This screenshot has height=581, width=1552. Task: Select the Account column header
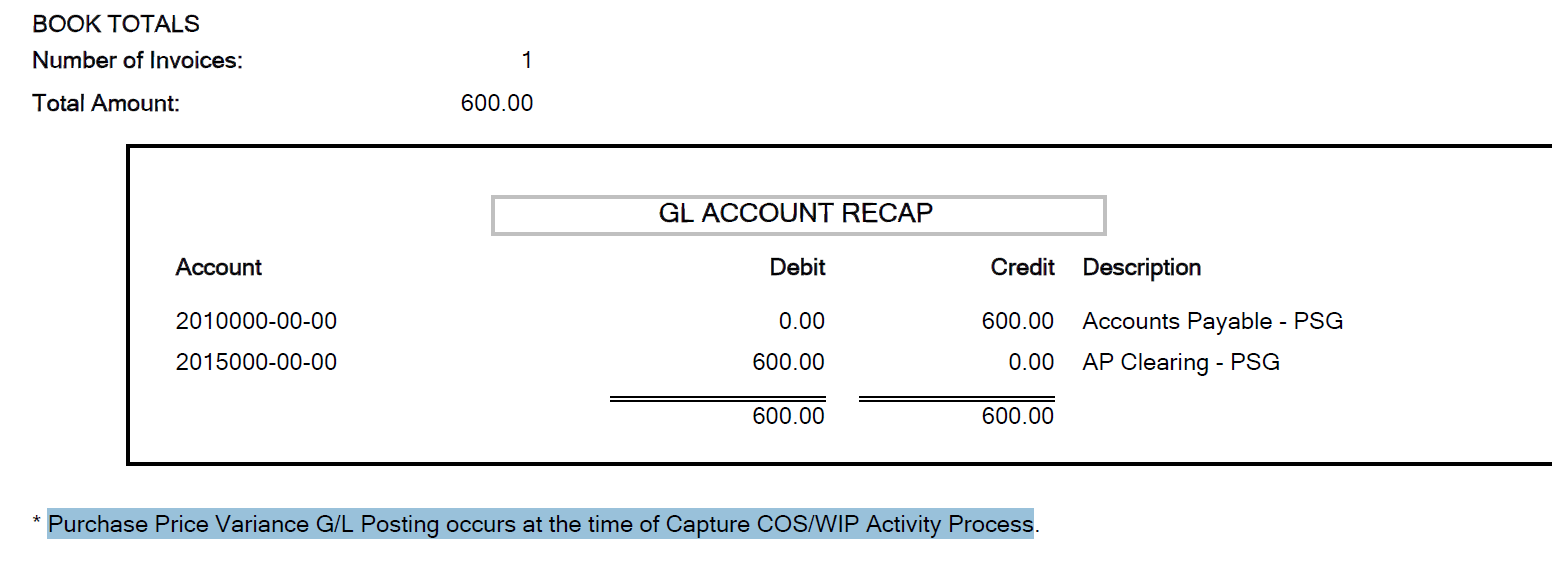219,267
